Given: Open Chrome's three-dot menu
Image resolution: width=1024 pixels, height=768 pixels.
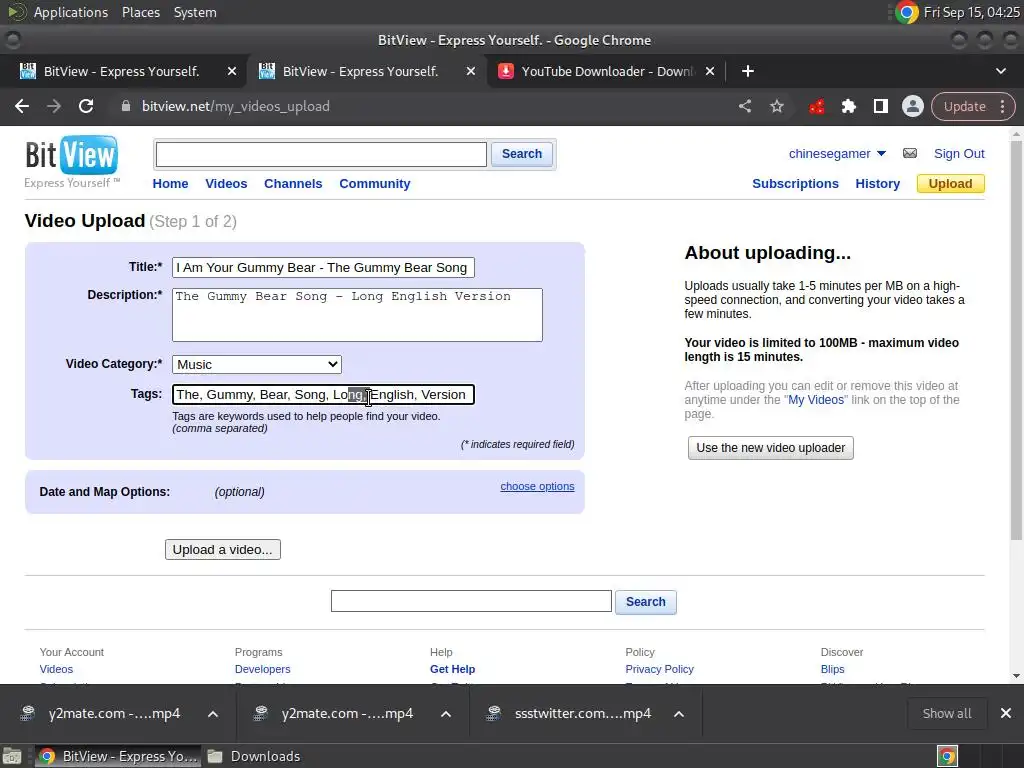Looking at the screenshot, I should (x=1002, y=106).
